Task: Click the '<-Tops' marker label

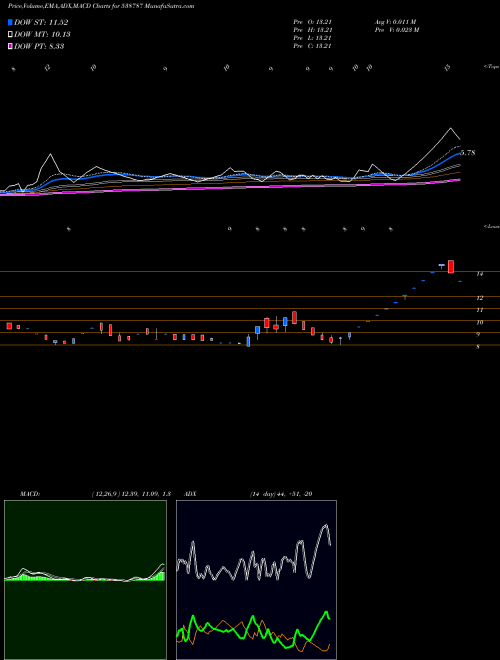Action: point(491,67)
